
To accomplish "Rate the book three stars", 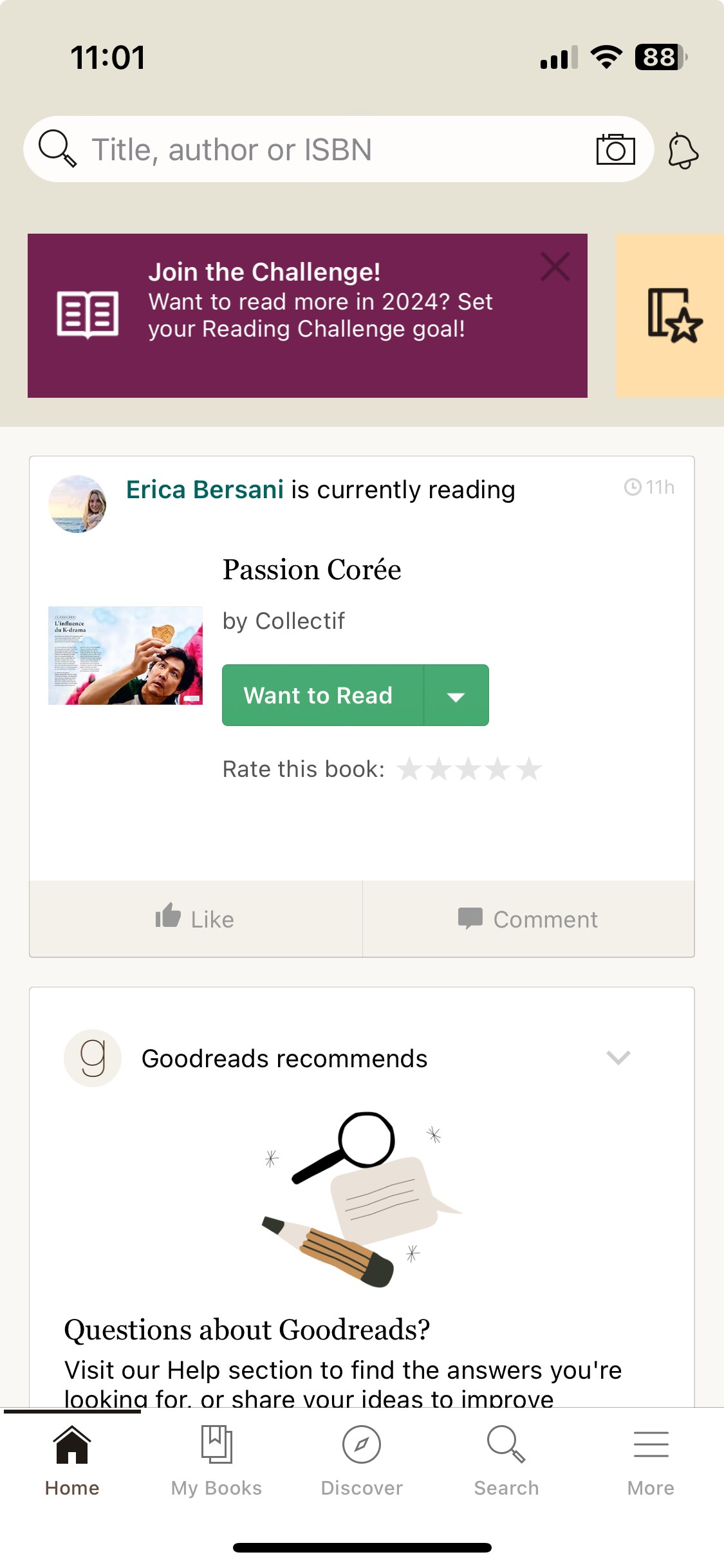I will 469,769.
